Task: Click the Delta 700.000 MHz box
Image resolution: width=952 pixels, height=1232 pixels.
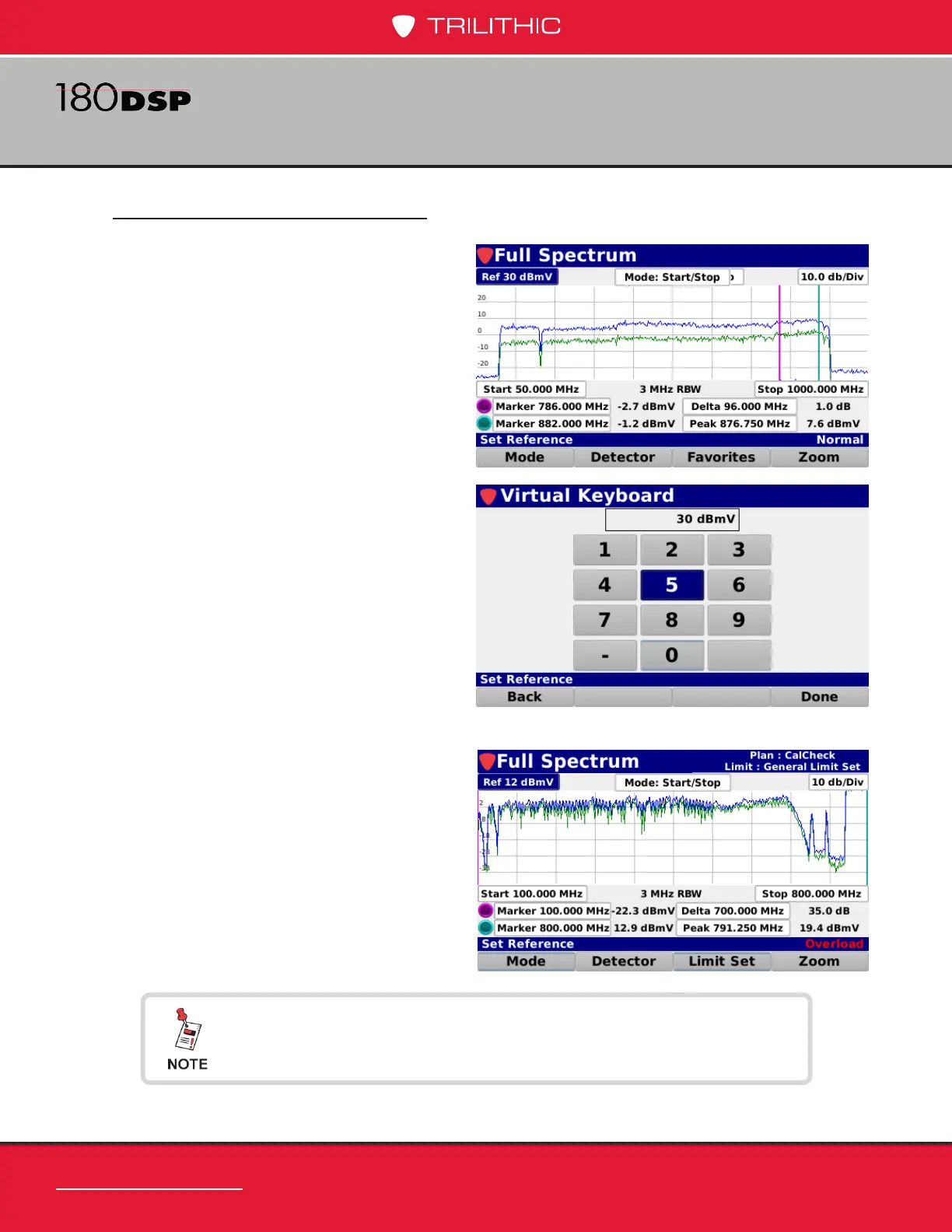Action: (x=733, y=911)
